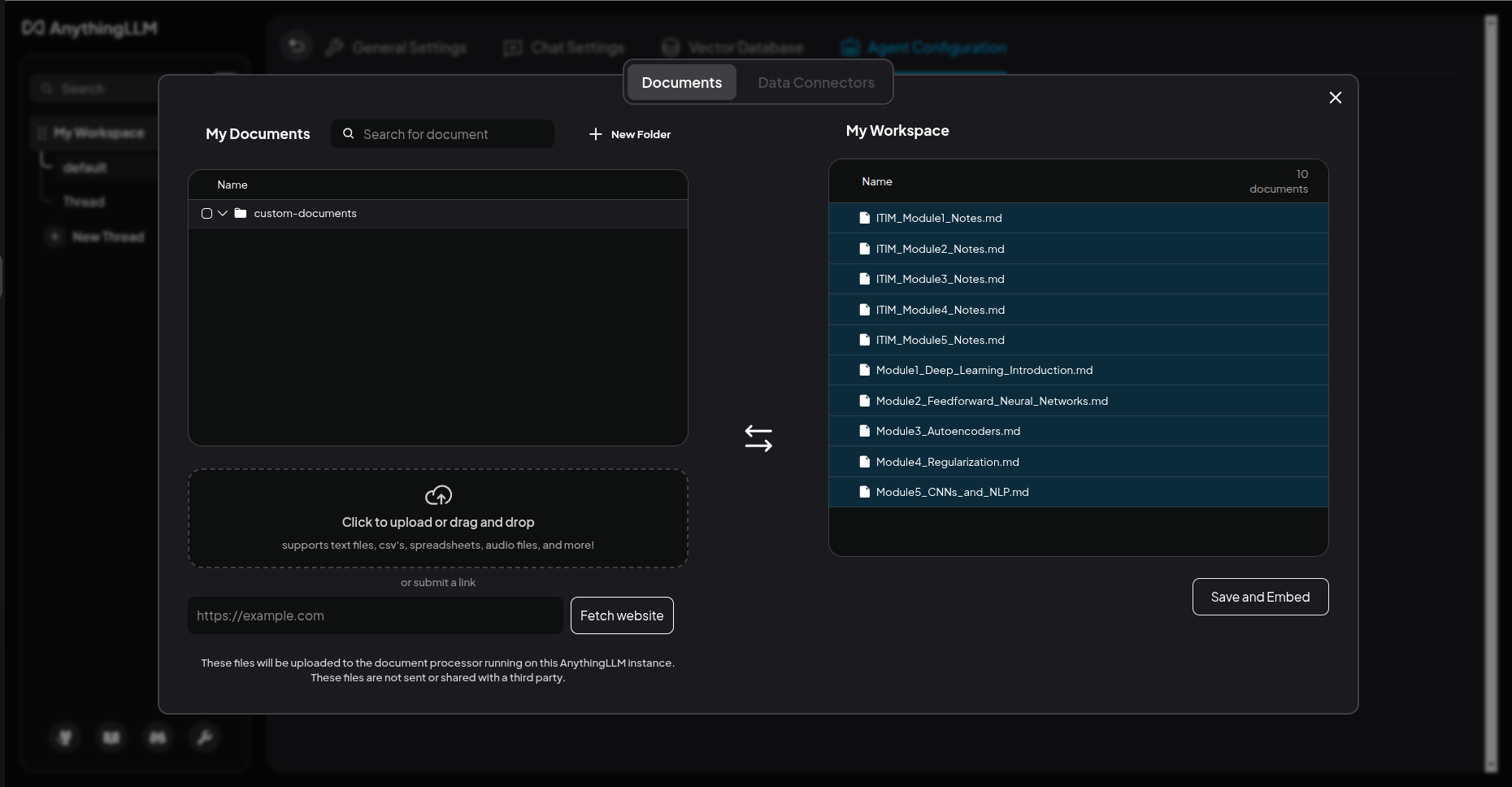Click the AnythingLLM logo in sidebar
Screen dimensions: 1512x787
coord(89,28)
